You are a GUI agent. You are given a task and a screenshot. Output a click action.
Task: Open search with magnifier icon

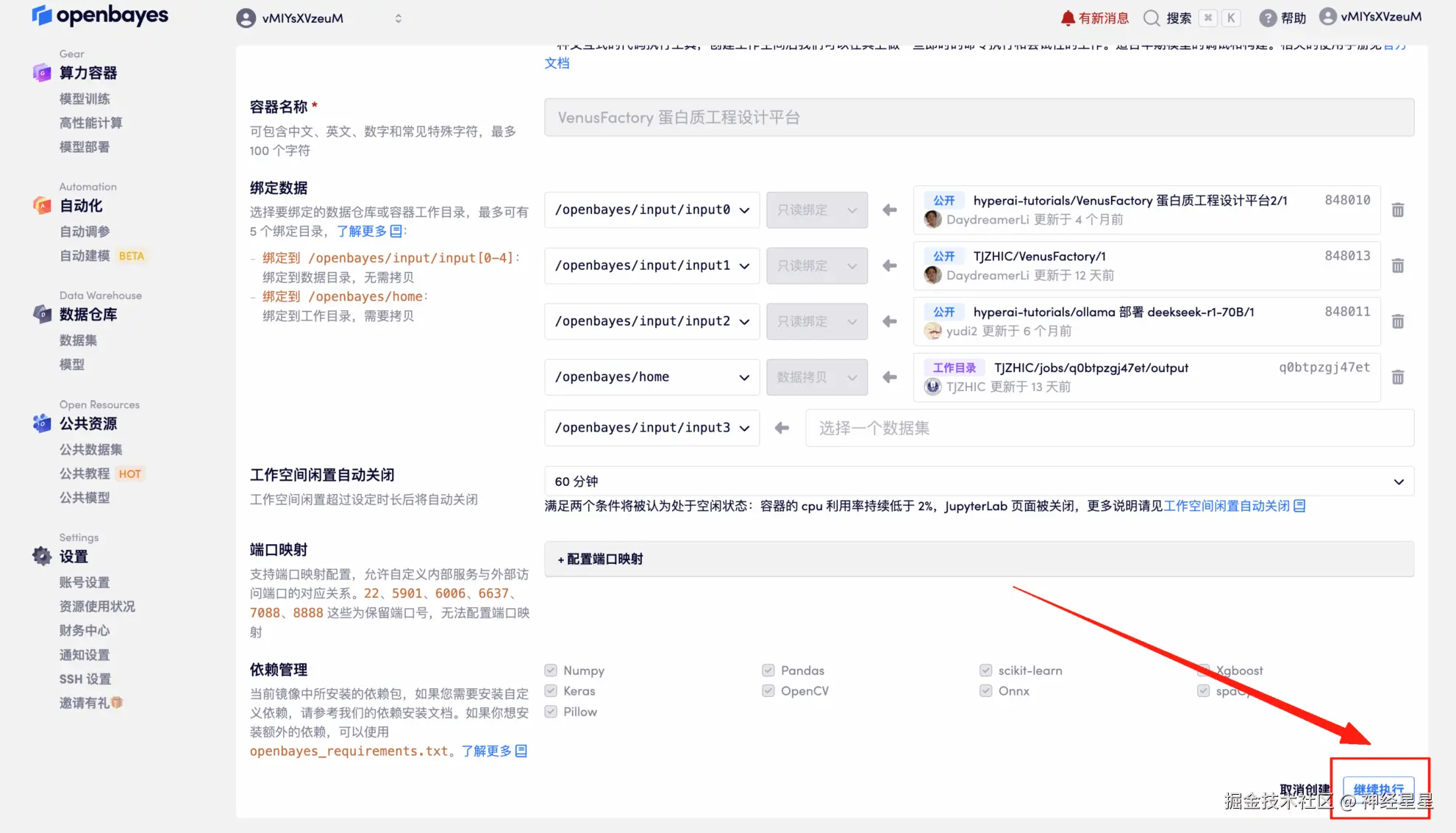tap(1152, 18)
